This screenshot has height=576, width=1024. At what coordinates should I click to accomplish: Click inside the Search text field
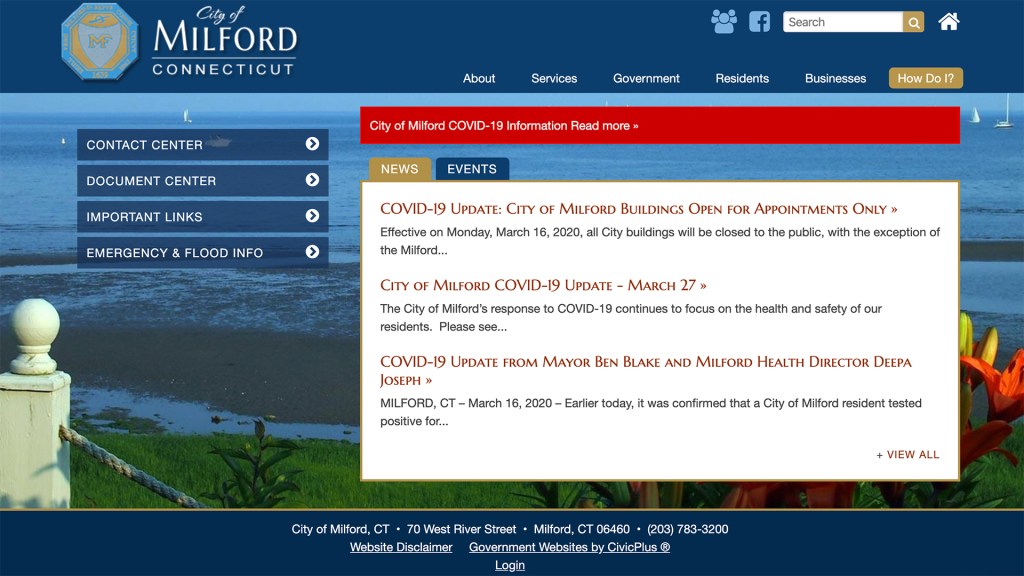click(x=842, y=22)
